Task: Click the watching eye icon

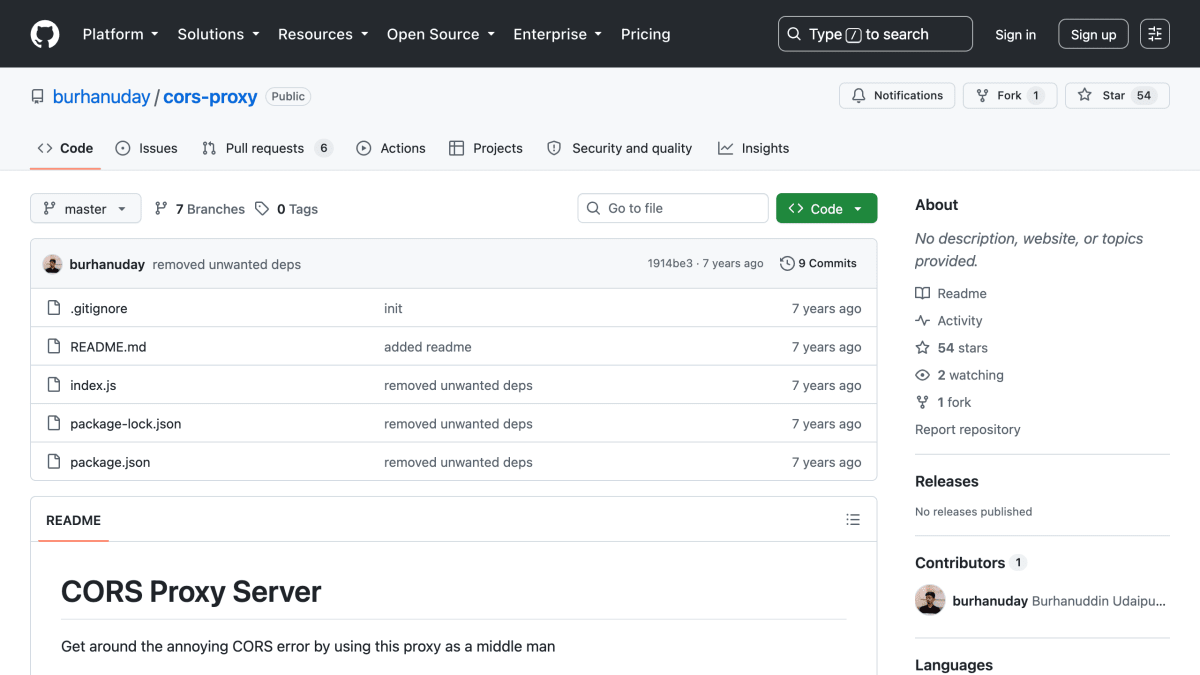Action: tap(922, 375)
